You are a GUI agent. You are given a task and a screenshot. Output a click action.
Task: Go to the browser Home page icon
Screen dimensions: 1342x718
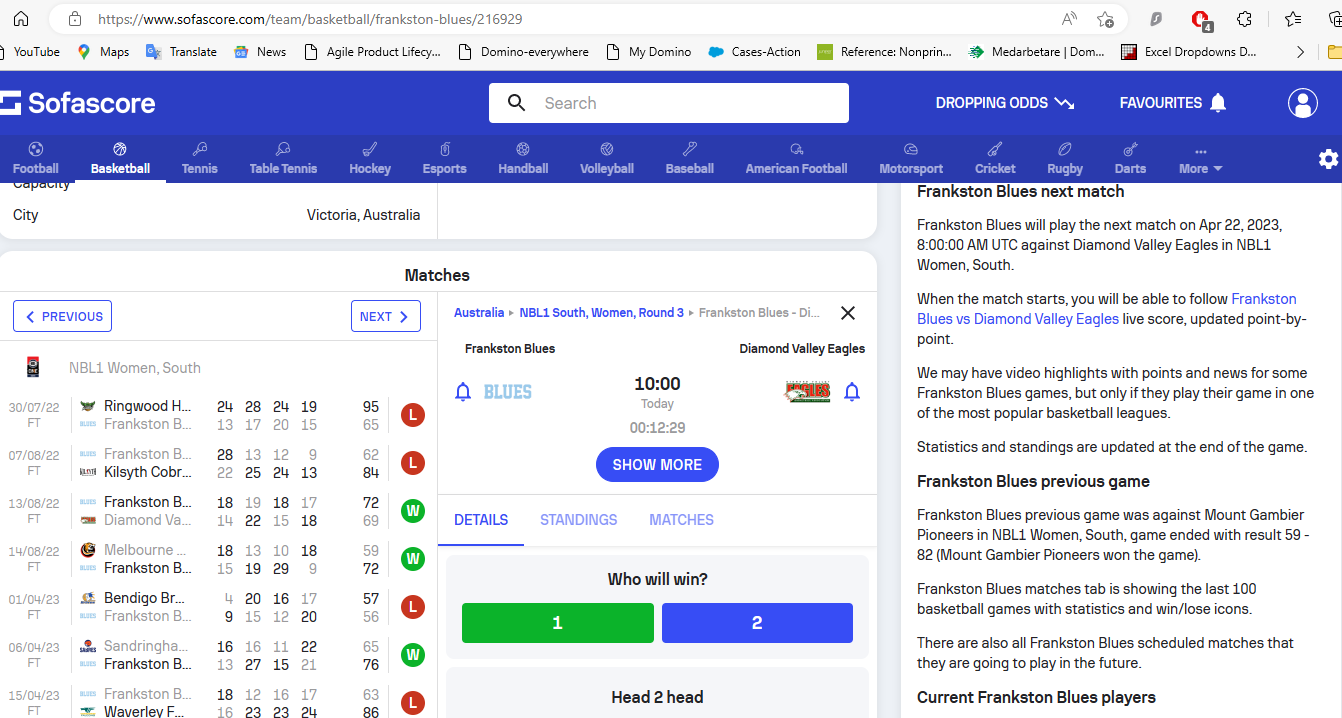point(21,19)
